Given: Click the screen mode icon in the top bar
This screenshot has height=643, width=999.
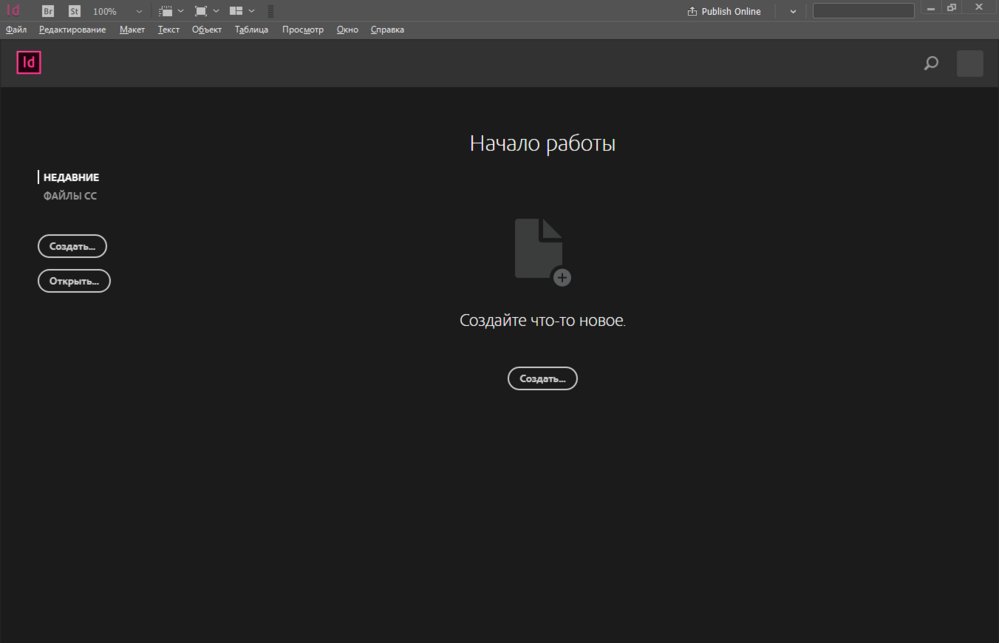Looking at the screenshot, I should click(x=201, y=11).
